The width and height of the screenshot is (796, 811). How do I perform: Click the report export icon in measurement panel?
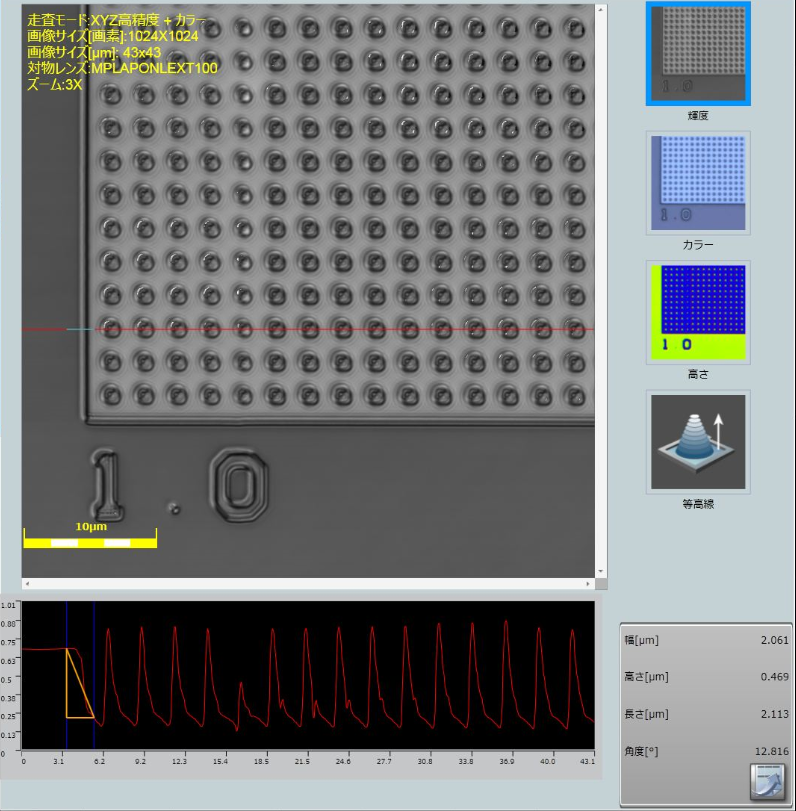point(767,781)
